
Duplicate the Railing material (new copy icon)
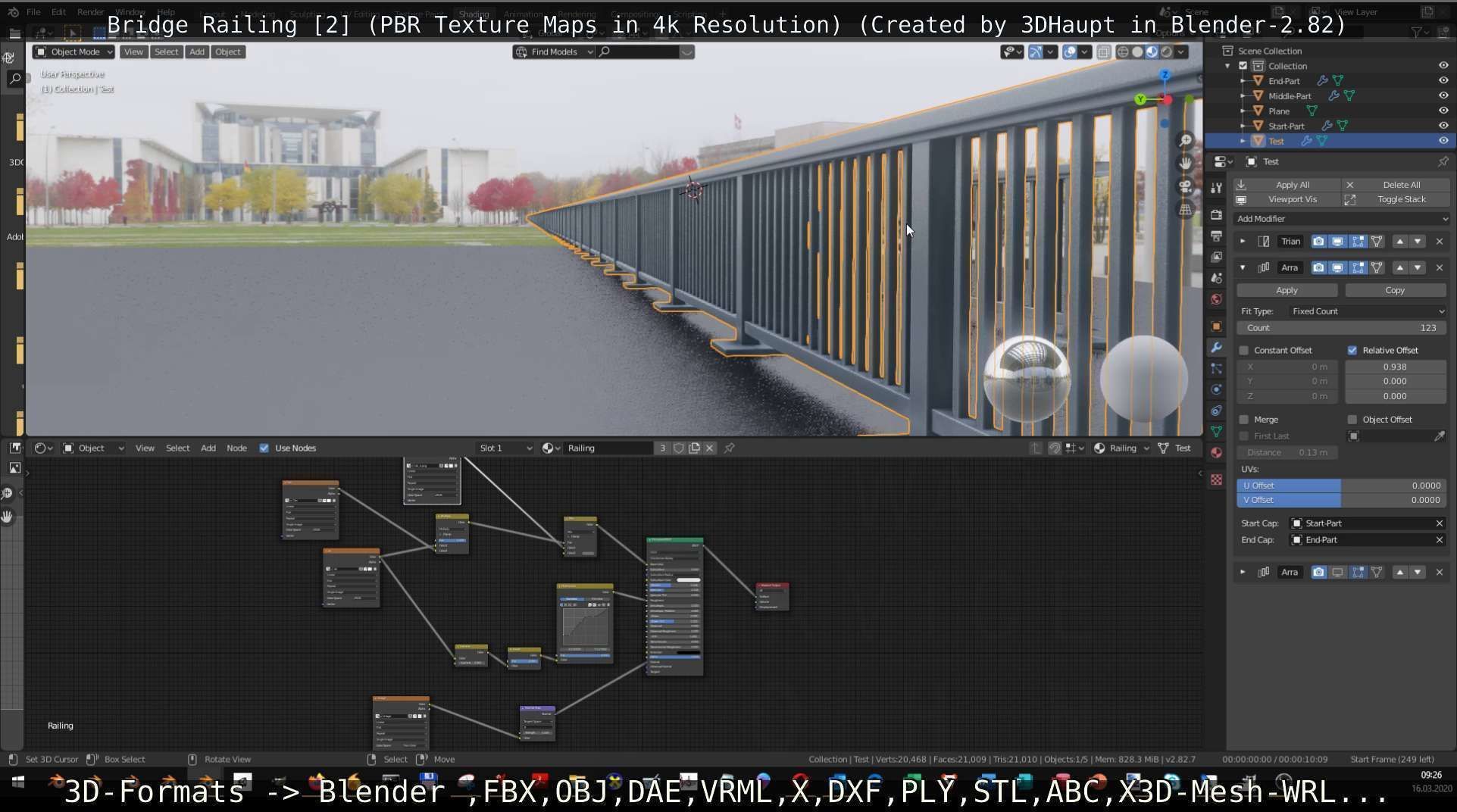pyautogui.click(x=694, y=448)
